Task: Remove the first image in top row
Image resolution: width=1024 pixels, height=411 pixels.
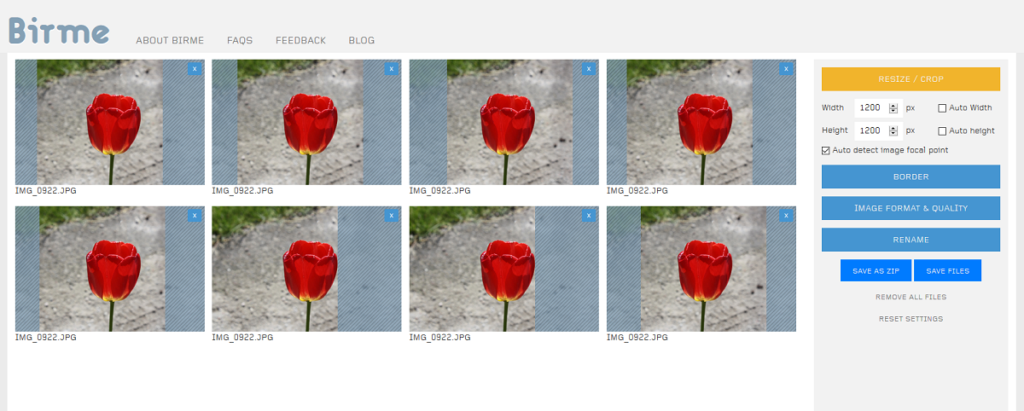Action: pyautogui.click(x=194, y=69)
